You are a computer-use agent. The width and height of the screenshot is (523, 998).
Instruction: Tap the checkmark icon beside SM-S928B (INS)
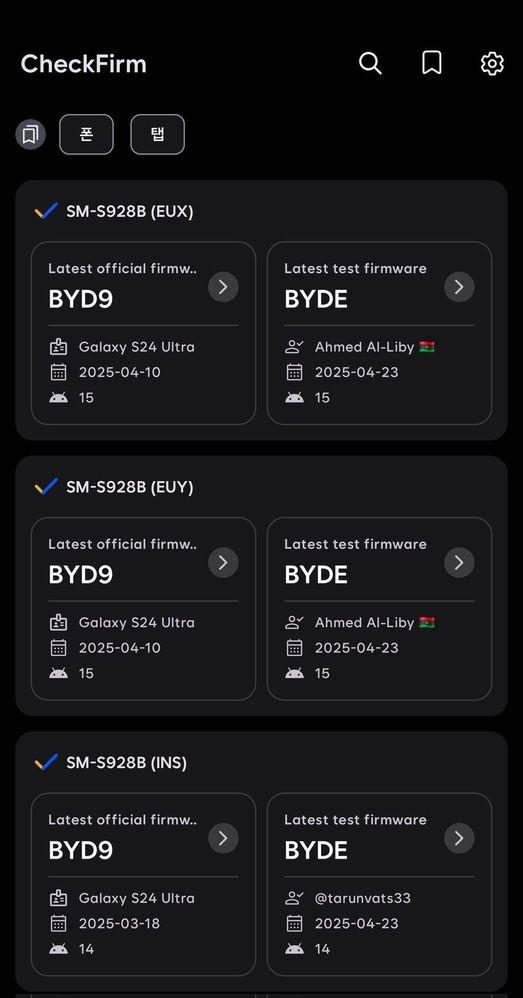pyautogui.click(x=46, y=763)
